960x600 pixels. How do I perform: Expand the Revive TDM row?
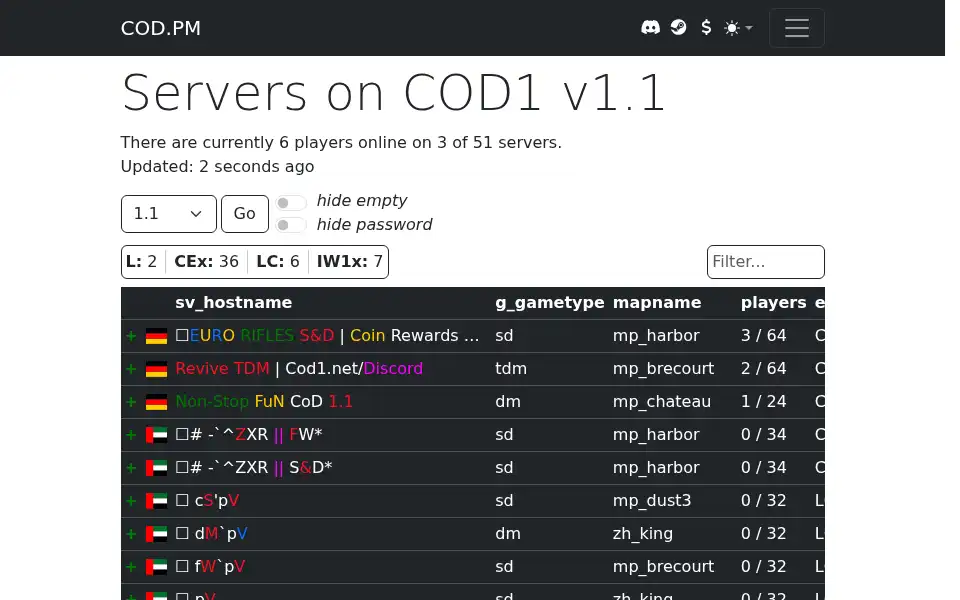click(x=131, y=369)
